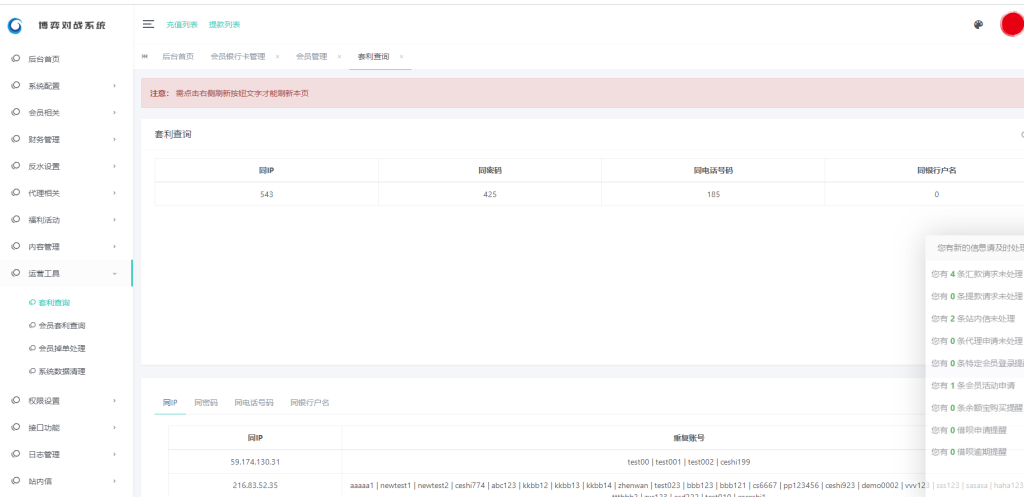Open the 充值列表 link
Viewport: 1024px width, 497px height.
[x=182, y=24]
